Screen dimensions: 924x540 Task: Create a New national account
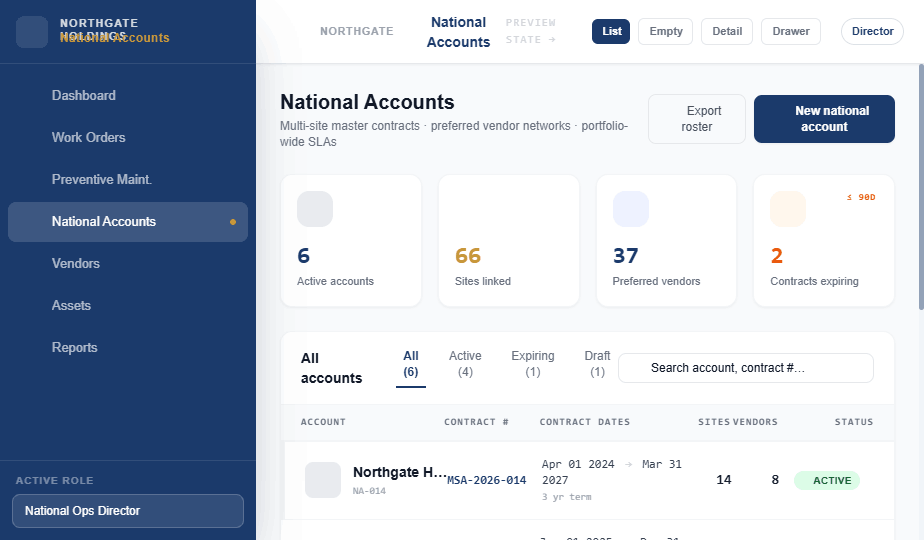(824, 119)
